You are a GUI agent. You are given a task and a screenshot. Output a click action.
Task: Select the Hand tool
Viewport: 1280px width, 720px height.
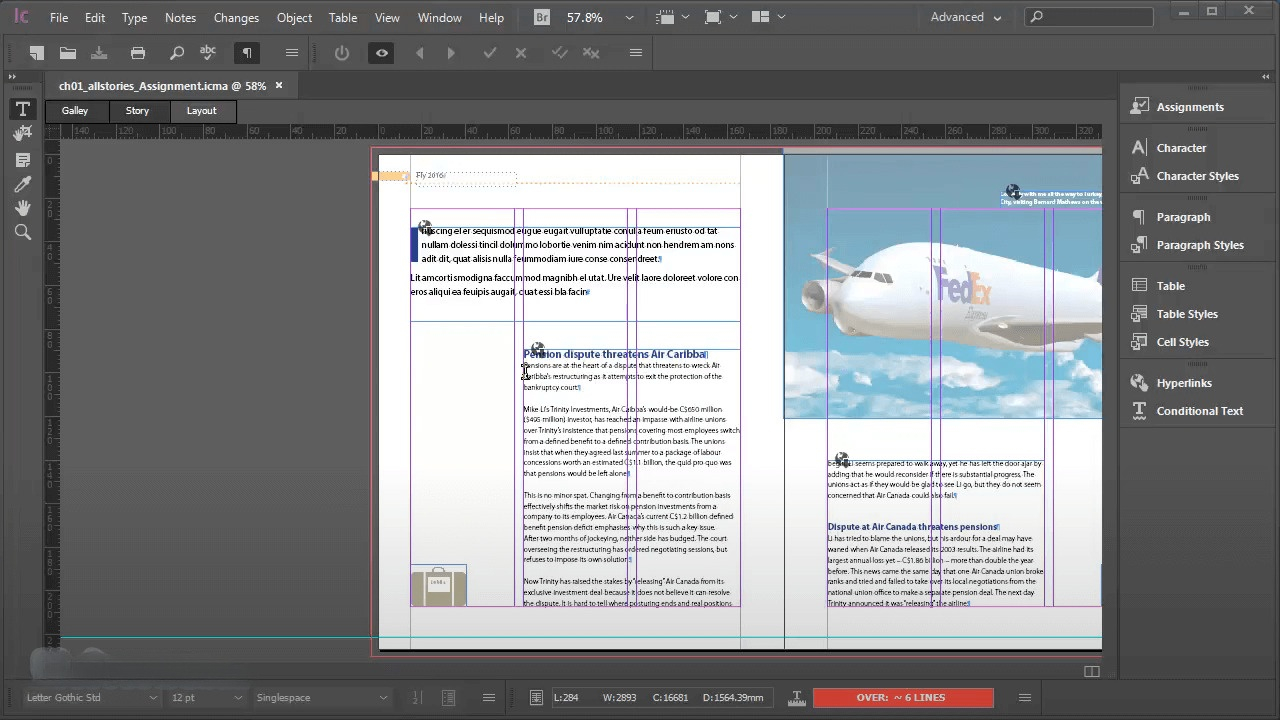coord(23,208)
